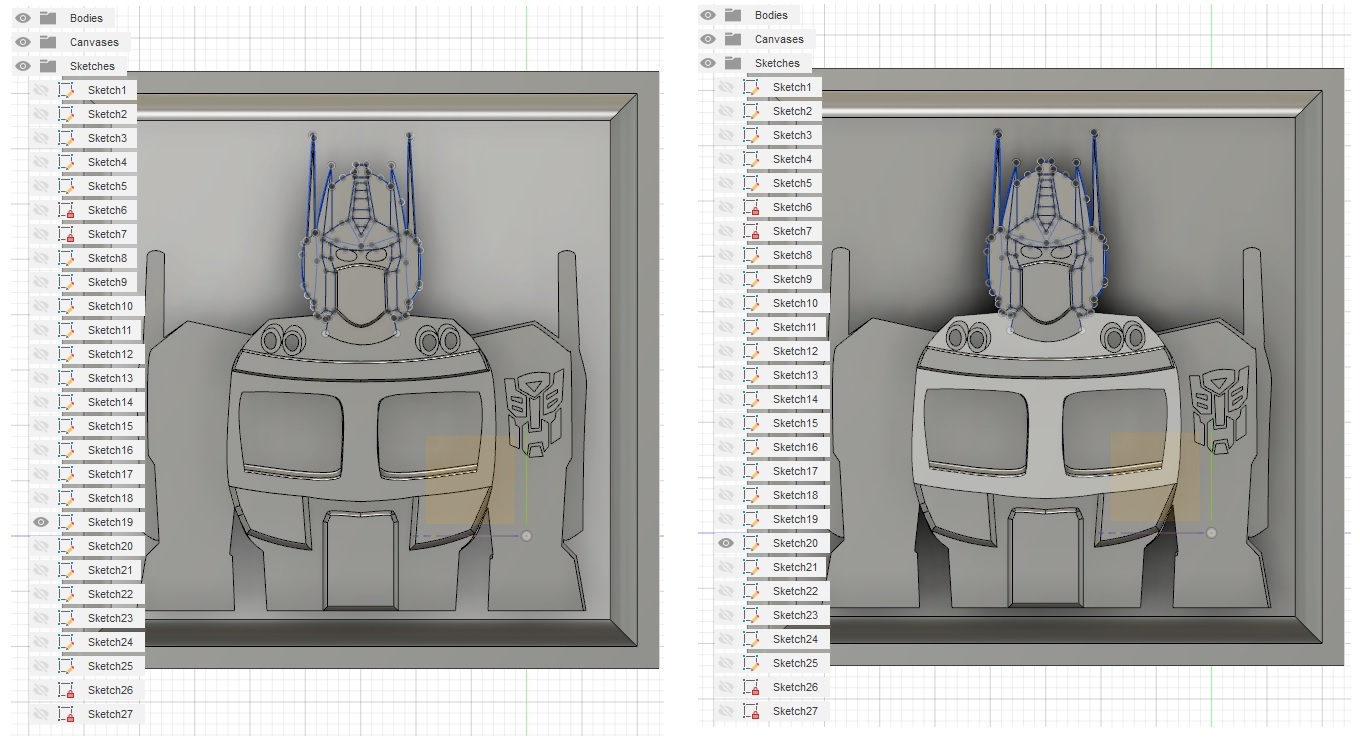Image resolution: width=1360 pixels, height=748 pixels.
Task: Select the "Sketch13" label in right browser
Action: coord(795,375)
